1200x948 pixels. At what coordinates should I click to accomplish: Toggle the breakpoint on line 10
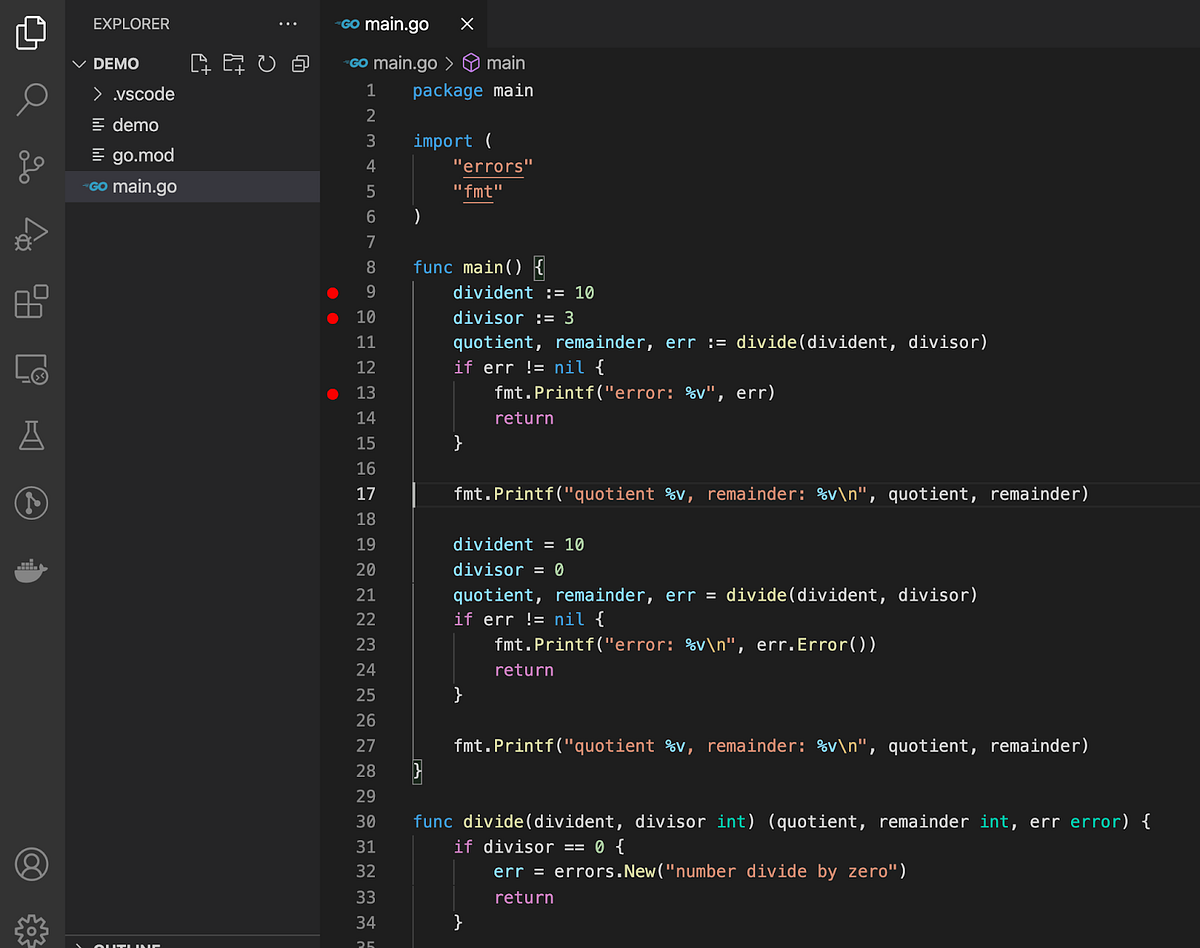[332, 318]
